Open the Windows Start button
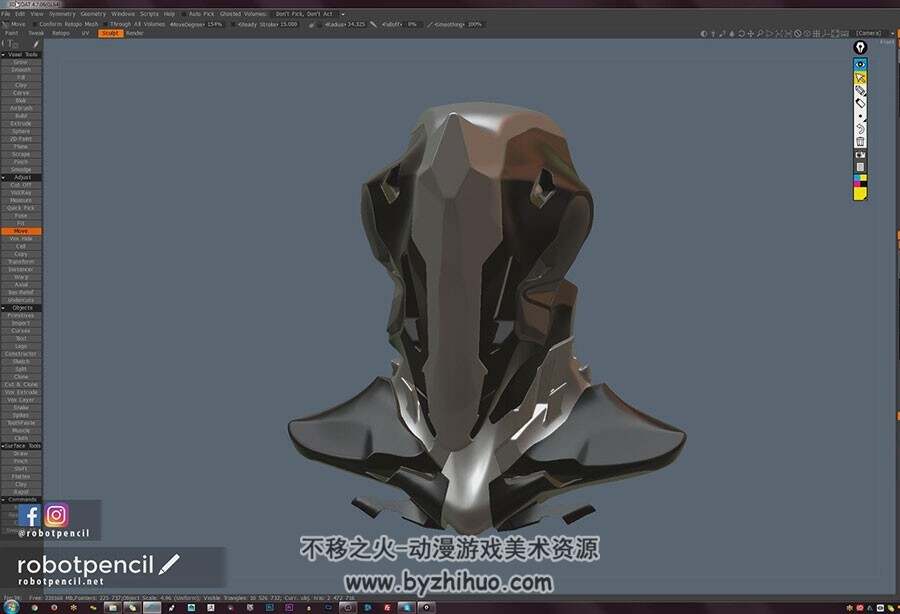 click(10, 607)
